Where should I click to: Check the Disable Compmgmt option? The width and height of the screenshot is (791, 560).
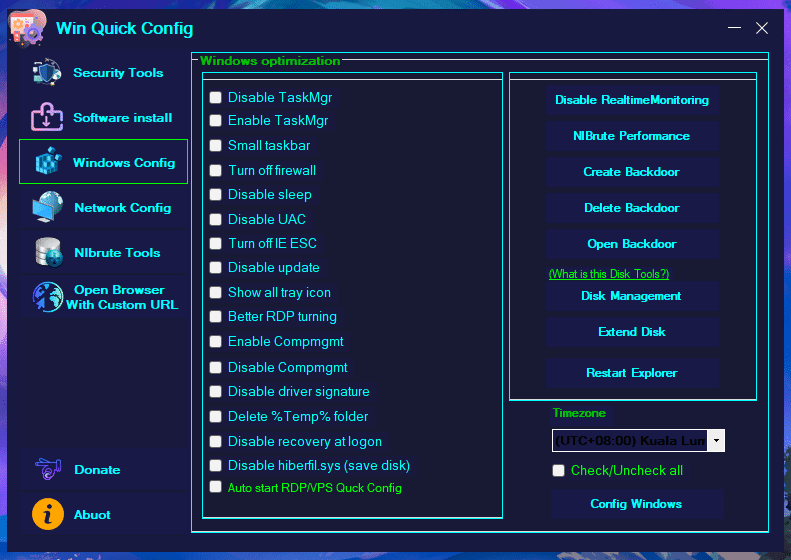tap(215, 367)
